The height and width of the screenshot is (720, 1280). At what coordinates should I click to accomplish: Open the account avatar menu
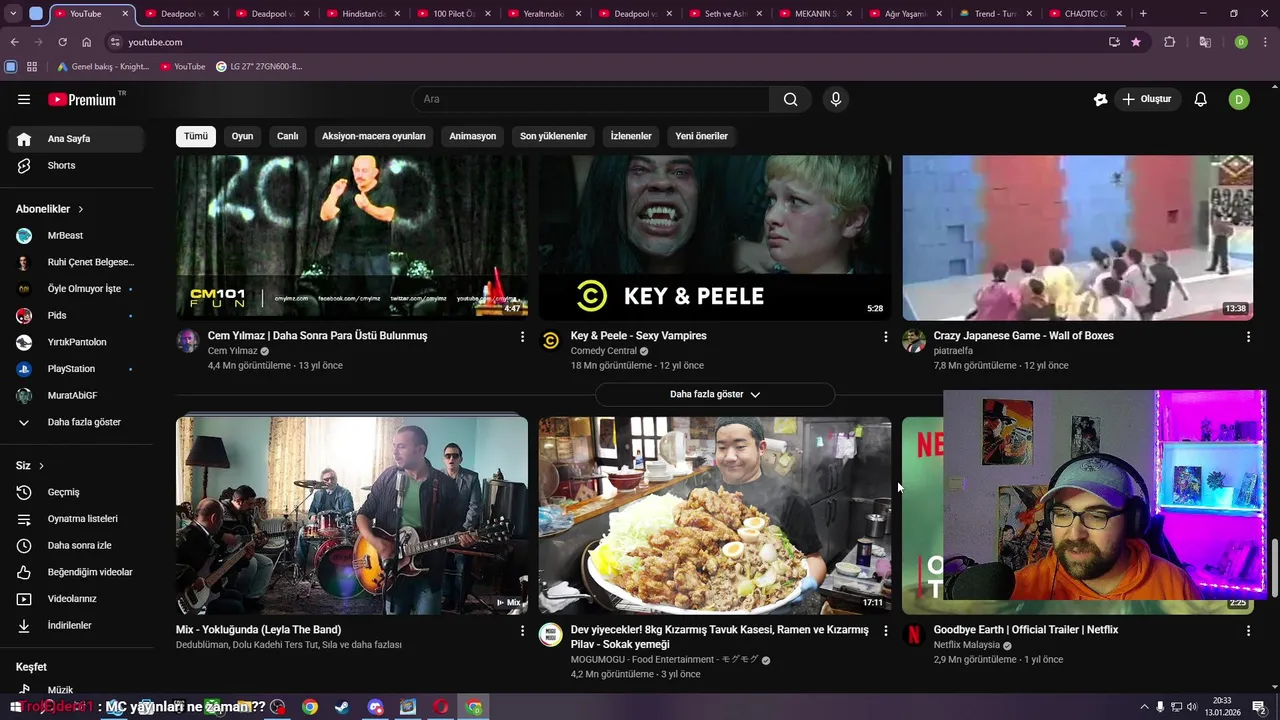pos(1239,99)
